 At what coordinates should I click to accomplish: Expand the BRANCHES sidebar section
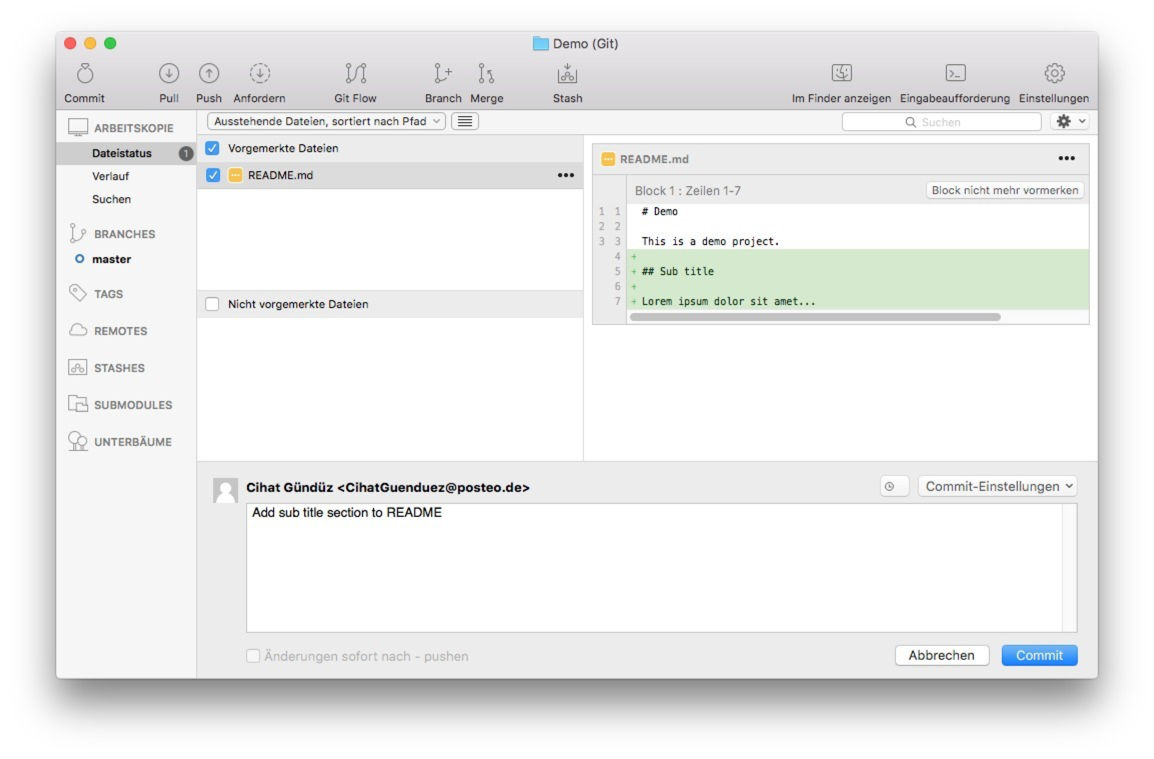(x=124, y=234)
